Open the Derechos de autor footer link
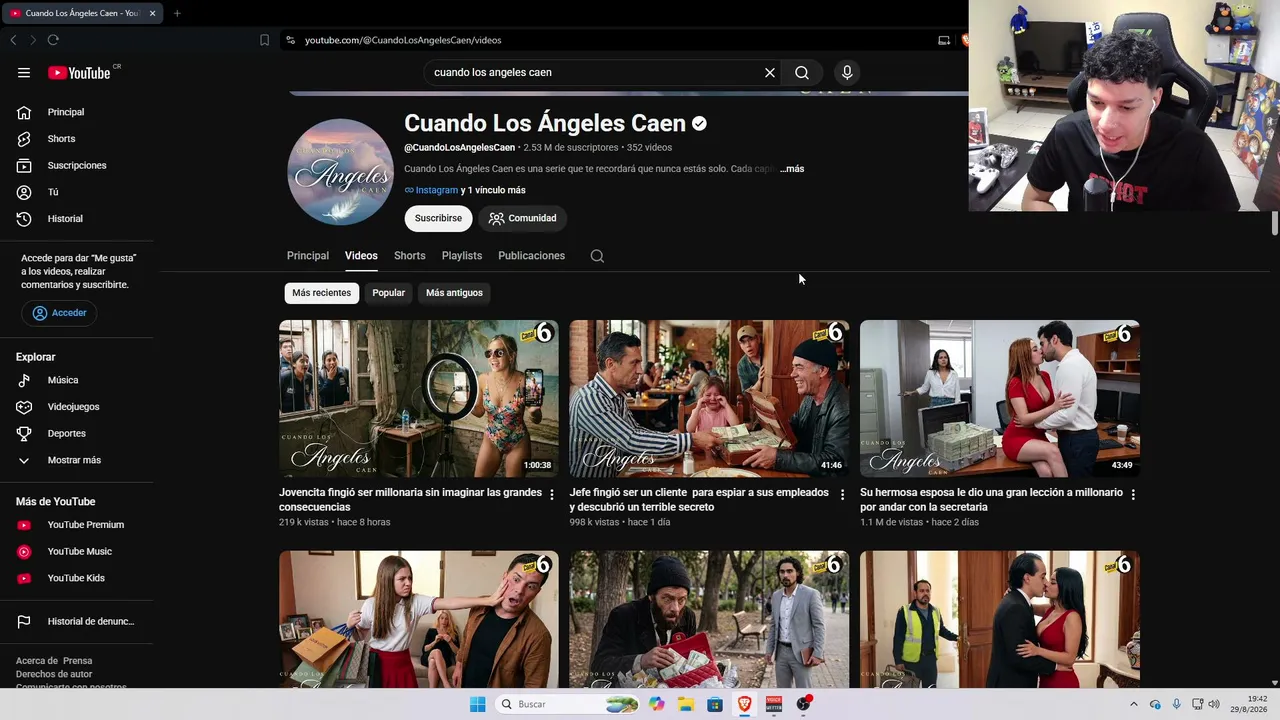Screen dimensions: 1280x720 coord(54,674)
